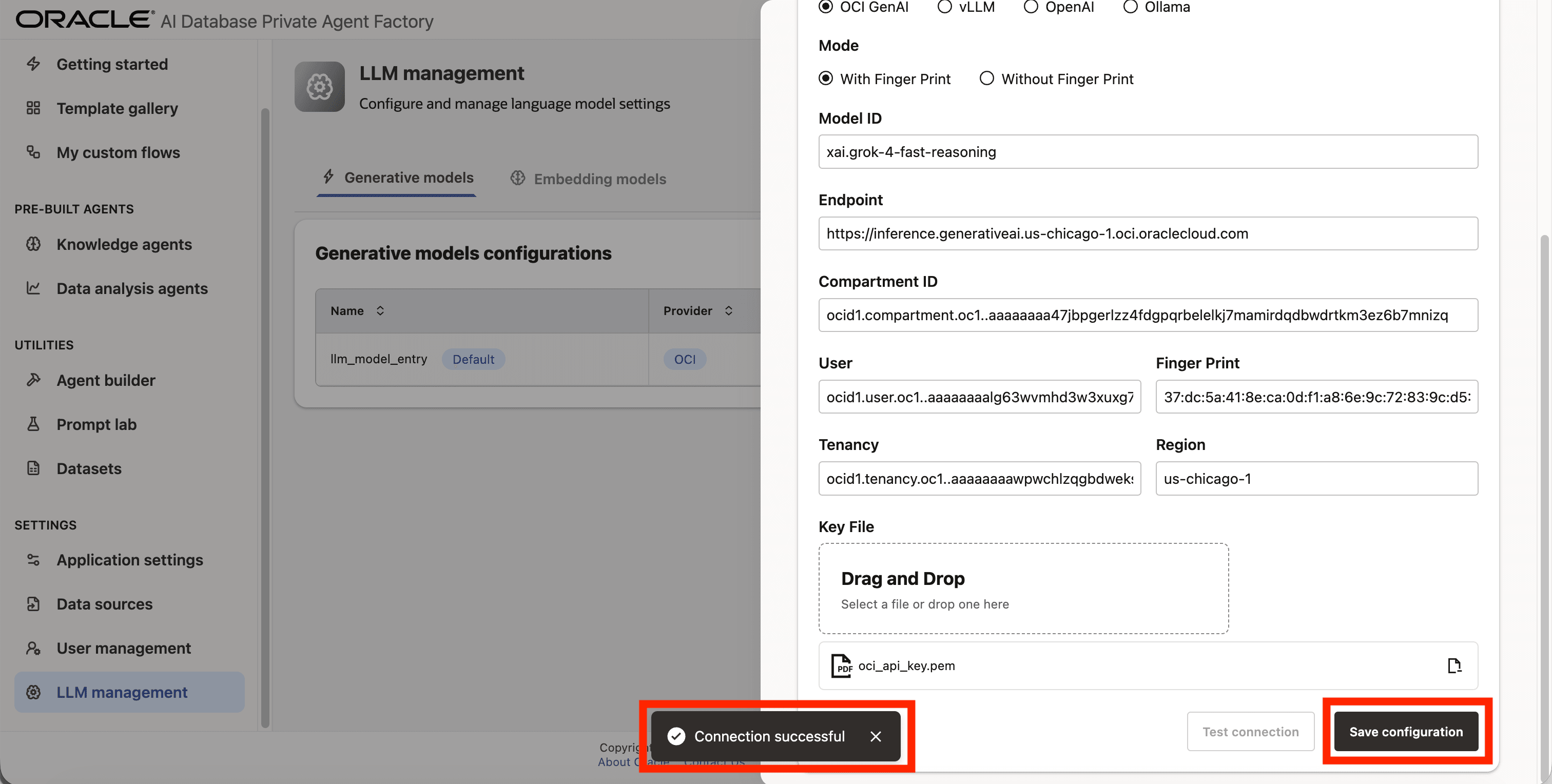The height and width of the screenshot is (784, 1552).
Task: Open the Datasets panel
Action: 89,468
